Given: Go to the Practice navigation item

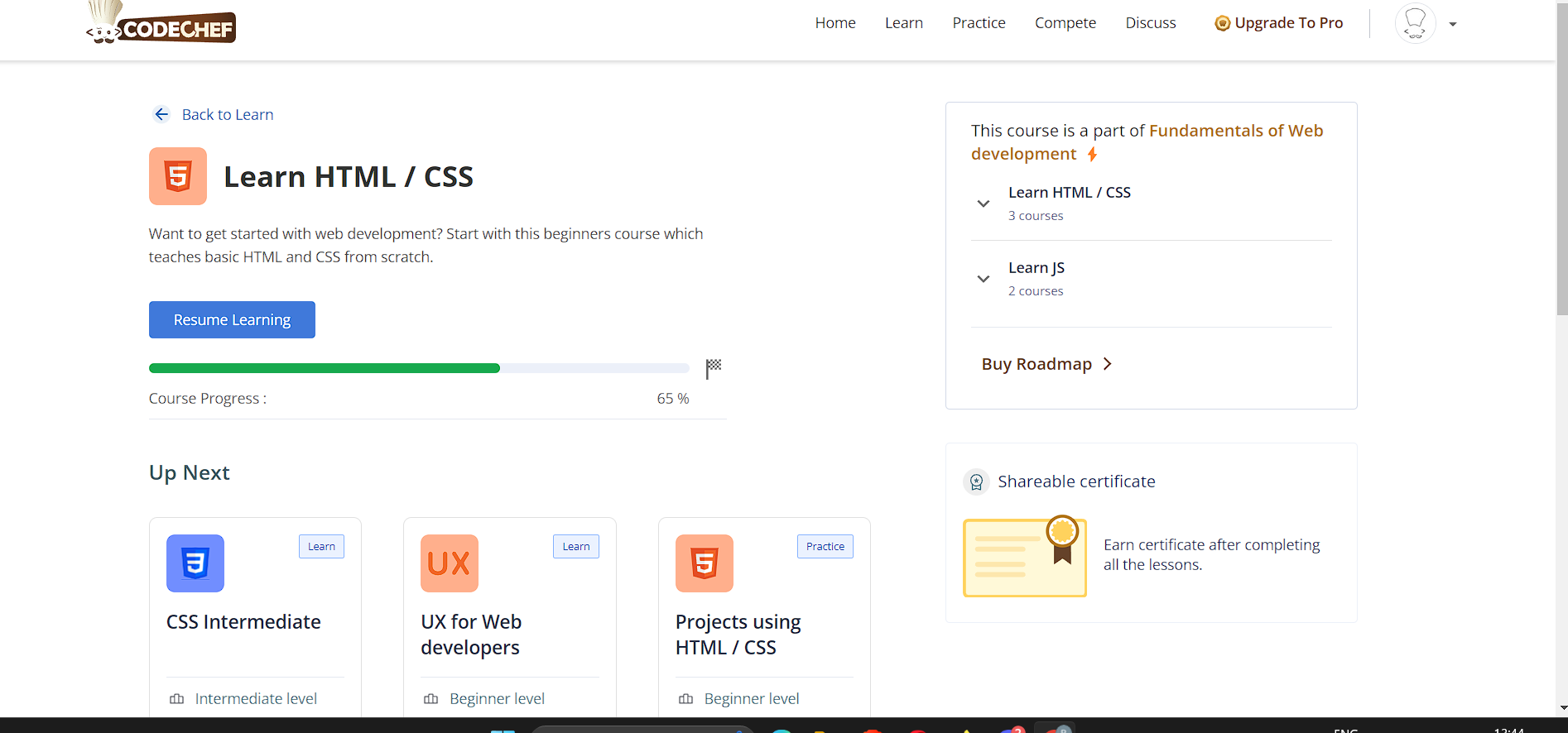Looking at the screenshot, I should tap(979, 23).
